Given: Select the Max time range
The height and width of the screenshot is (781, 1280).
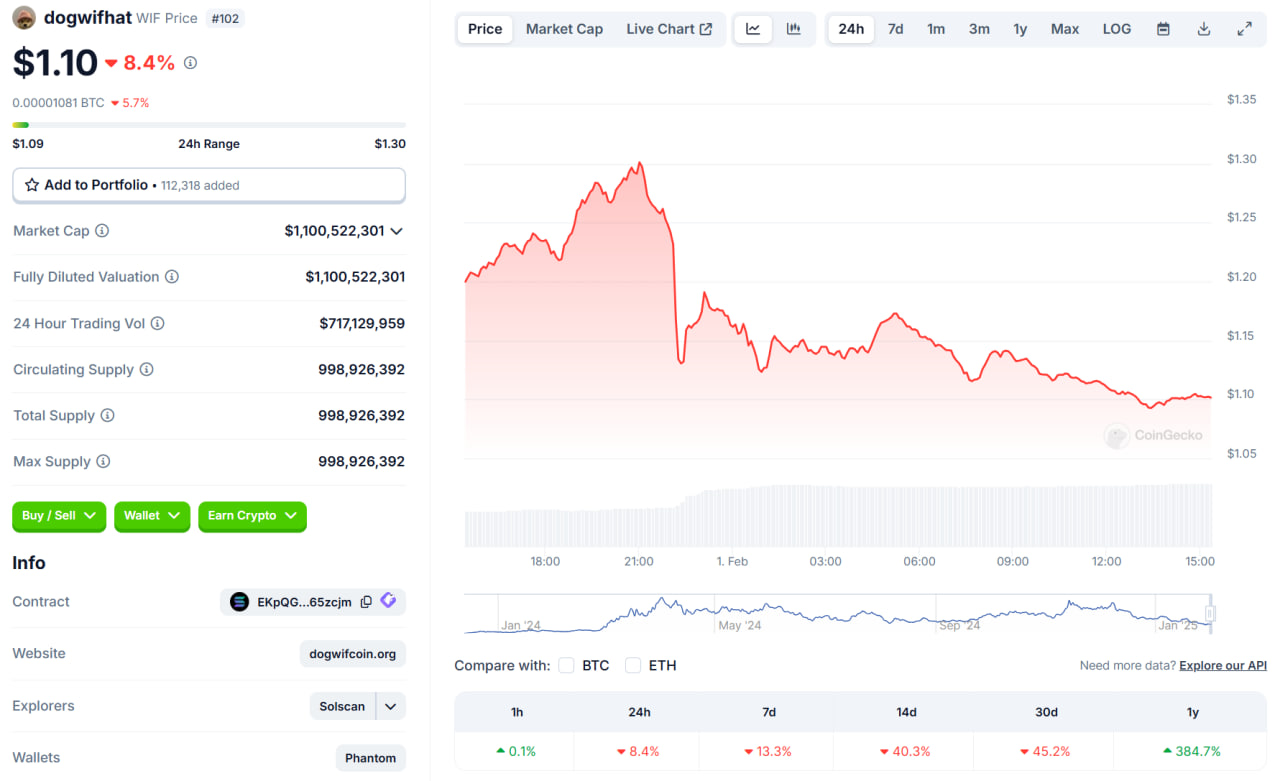Looking at the screenshot, I should tap(1065, 29).
